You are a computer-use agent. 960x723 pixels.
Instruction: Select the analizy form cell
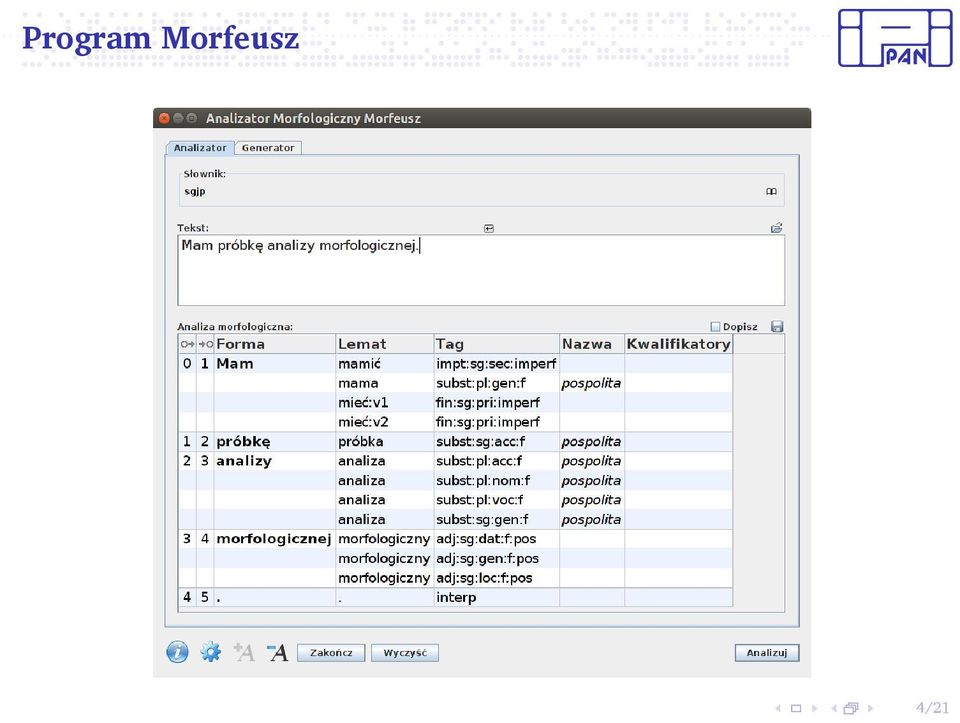[x=274, y=461]
